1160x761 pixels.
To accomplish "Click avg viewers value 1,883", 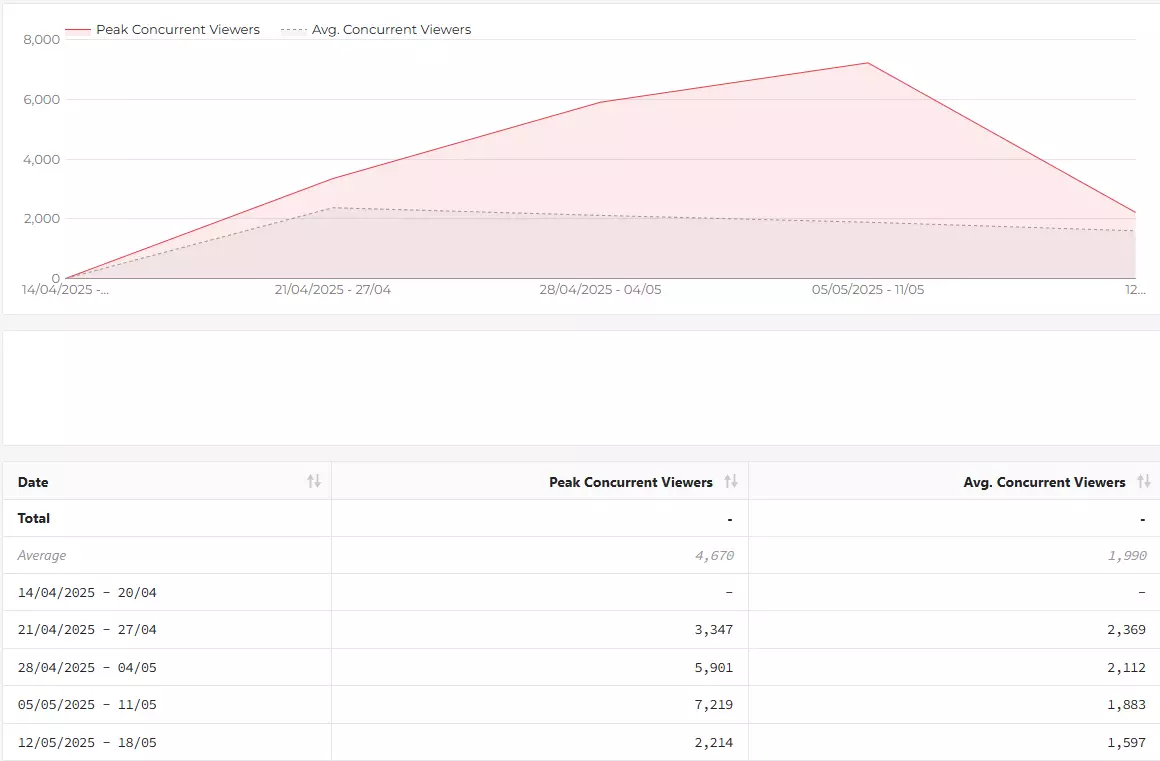I will click(x=1127, y=704).
